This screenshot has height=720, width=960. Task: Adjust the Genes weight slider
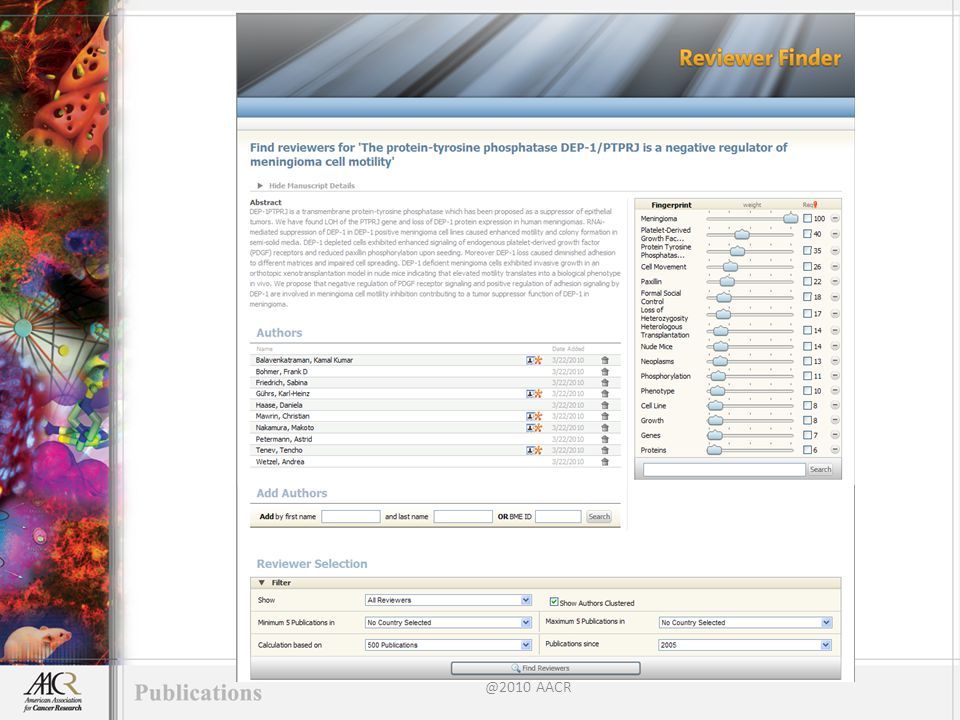(714, 435)
